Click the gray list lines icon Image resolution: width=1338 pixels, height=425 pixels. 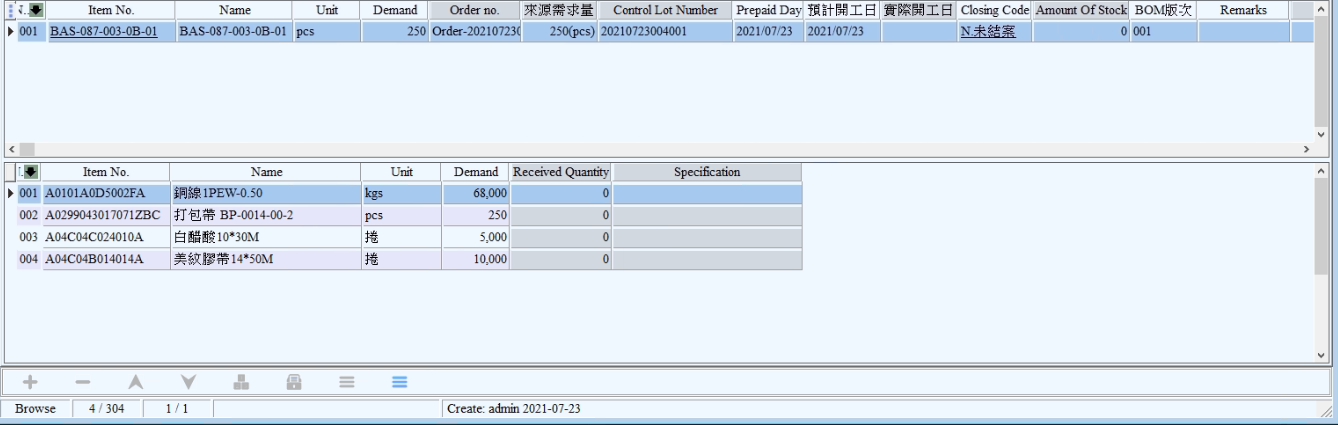[x=347, y=382]
